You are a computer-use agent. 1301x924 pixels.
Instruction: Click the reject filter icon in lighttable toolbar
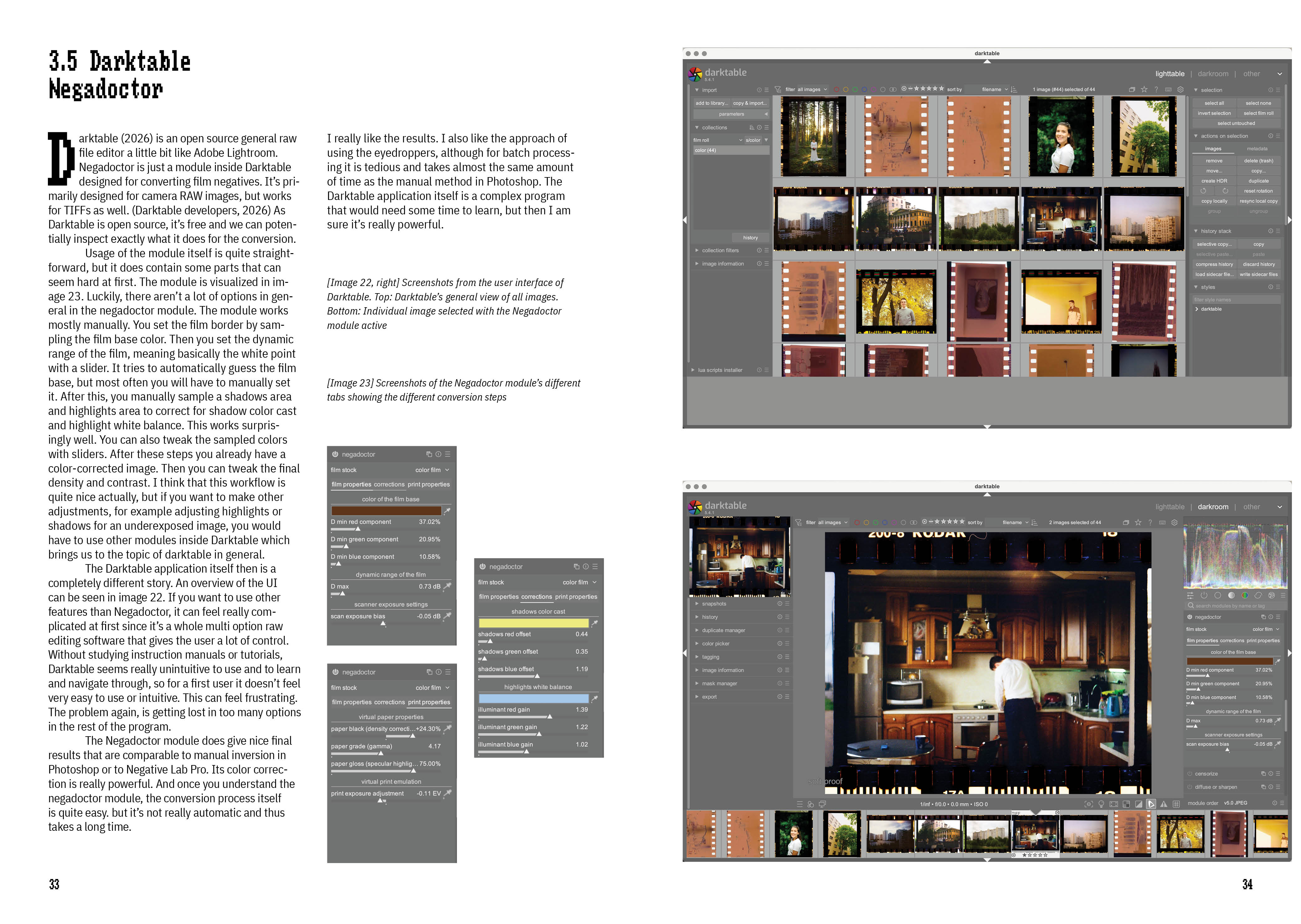[x=904, y=89]
